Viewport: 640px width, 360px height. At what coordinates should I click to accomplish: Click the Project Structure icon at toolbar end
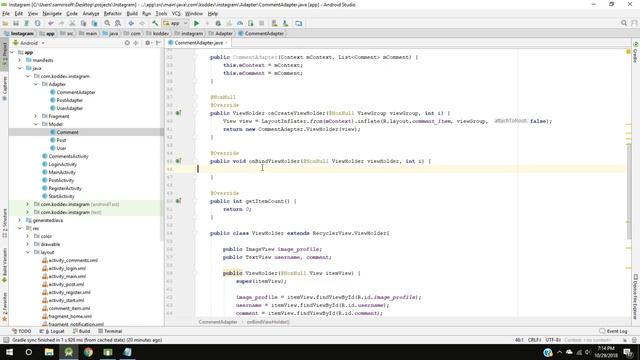click(299, 23)
